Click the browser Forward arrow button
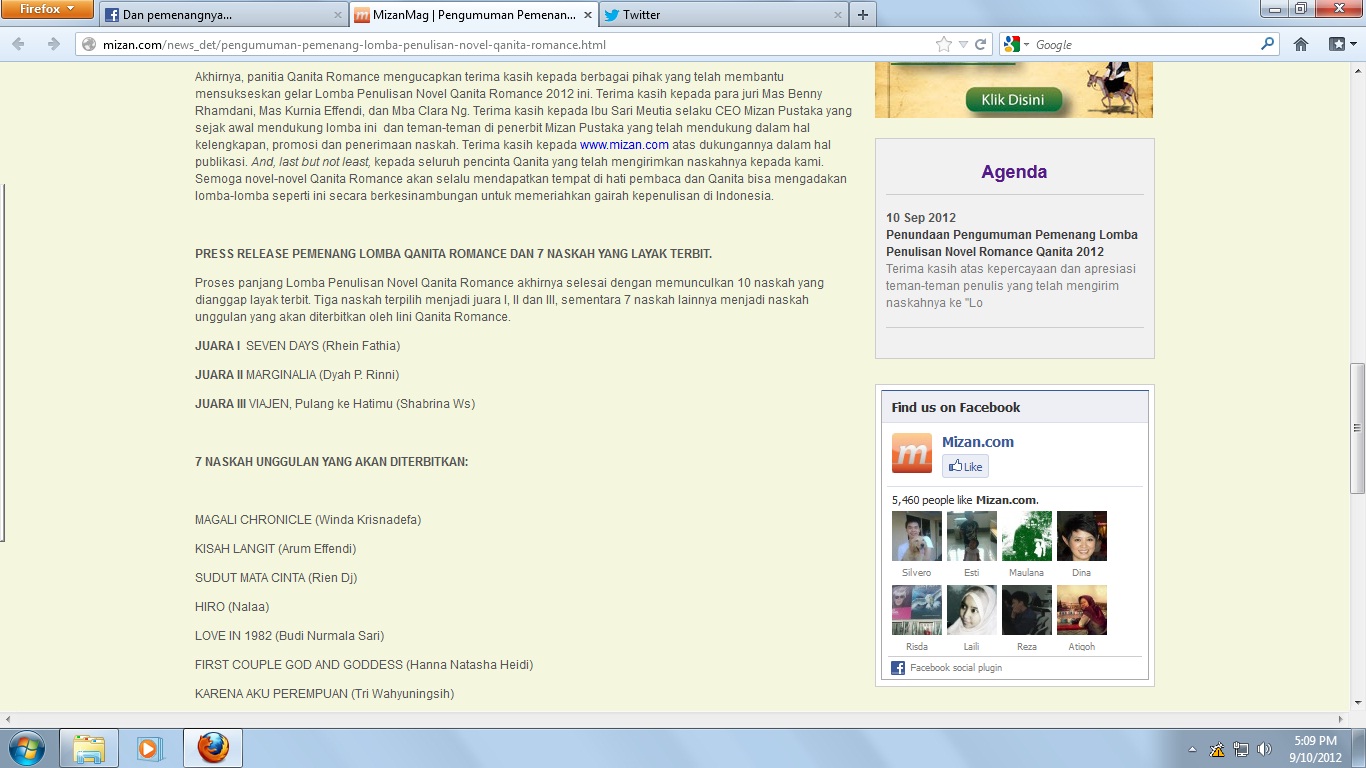The height and width of the screenshot is (768, 1366). (53, 44)
